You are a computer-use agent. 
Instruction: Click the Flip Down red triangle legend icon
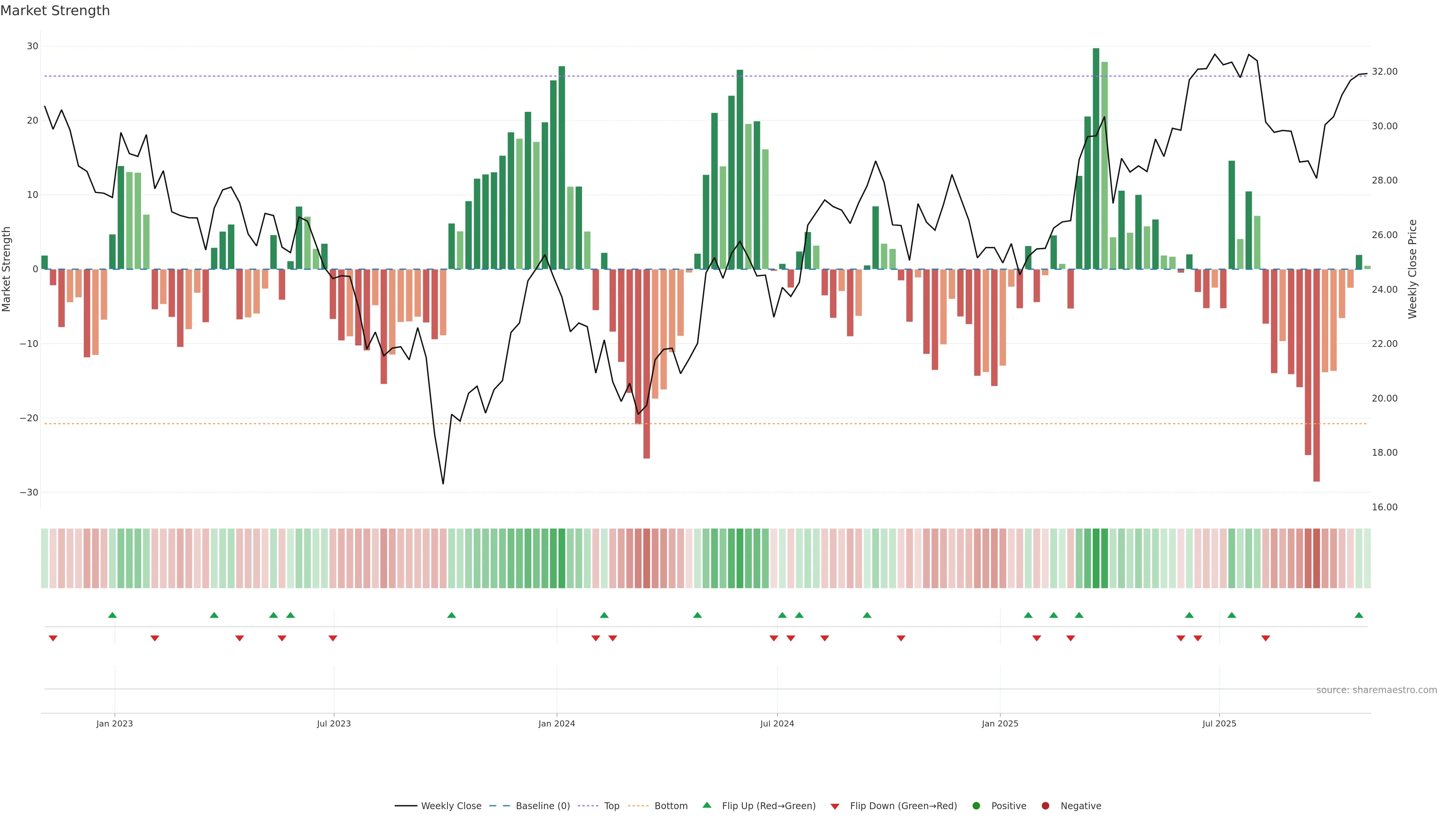point(835,806)
